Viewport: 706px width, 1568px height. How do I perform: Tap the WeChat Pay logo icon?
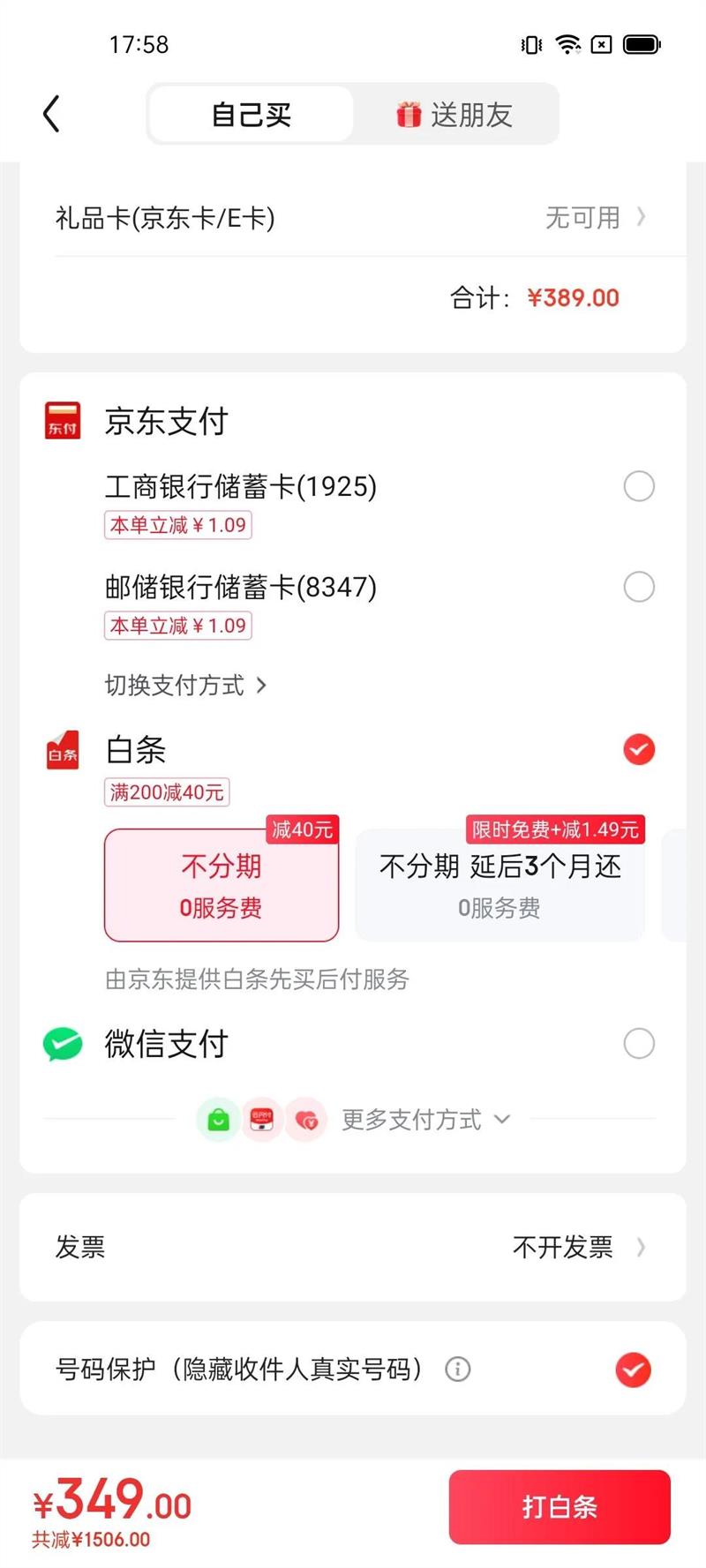(63, 1044)
